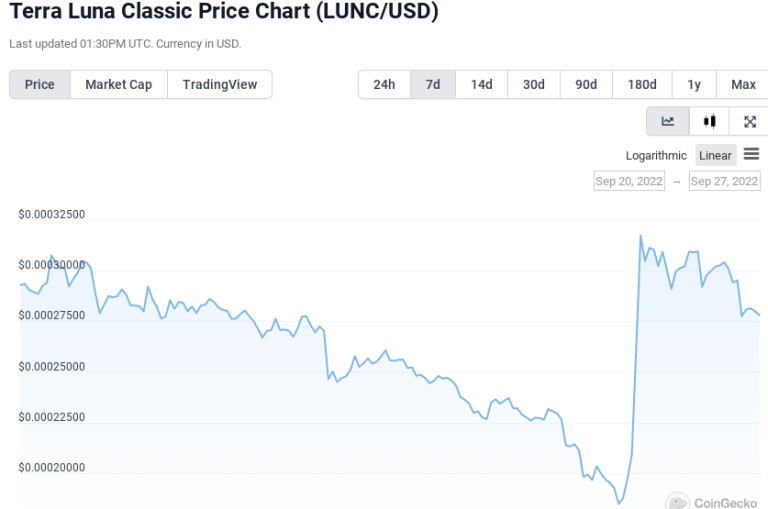Show the Max price history

pyautogui.click(x=743, y=85)
